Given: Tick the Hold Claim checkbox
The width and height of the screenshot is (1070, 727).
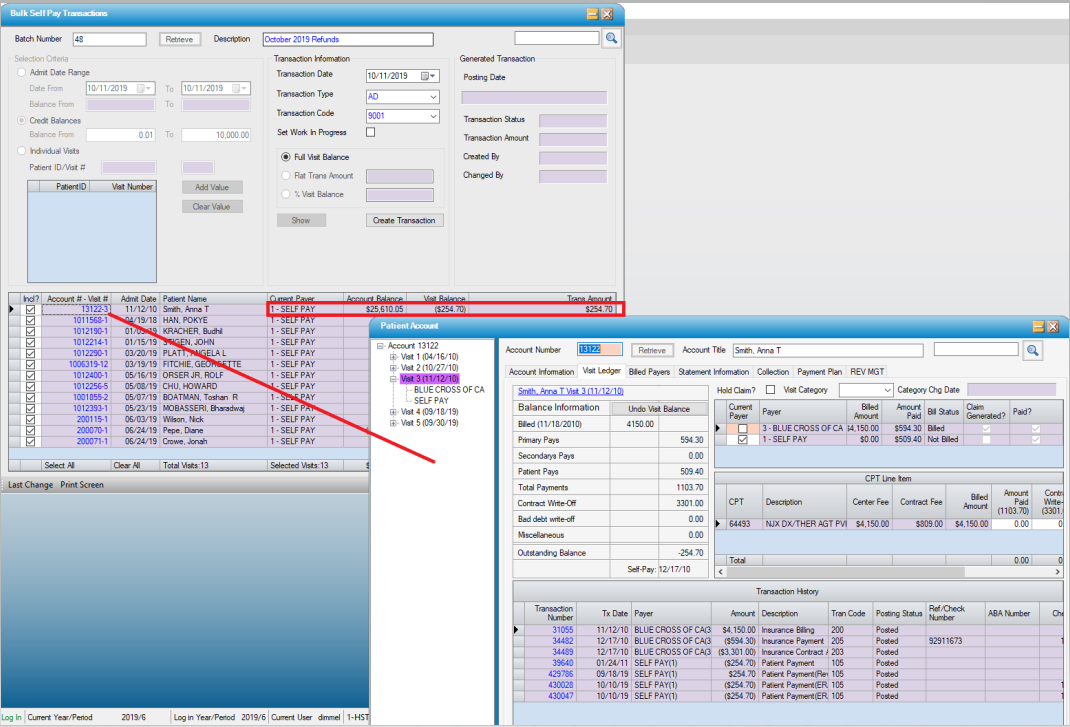Looking at the screenshot, I should (x=770, y=389).
